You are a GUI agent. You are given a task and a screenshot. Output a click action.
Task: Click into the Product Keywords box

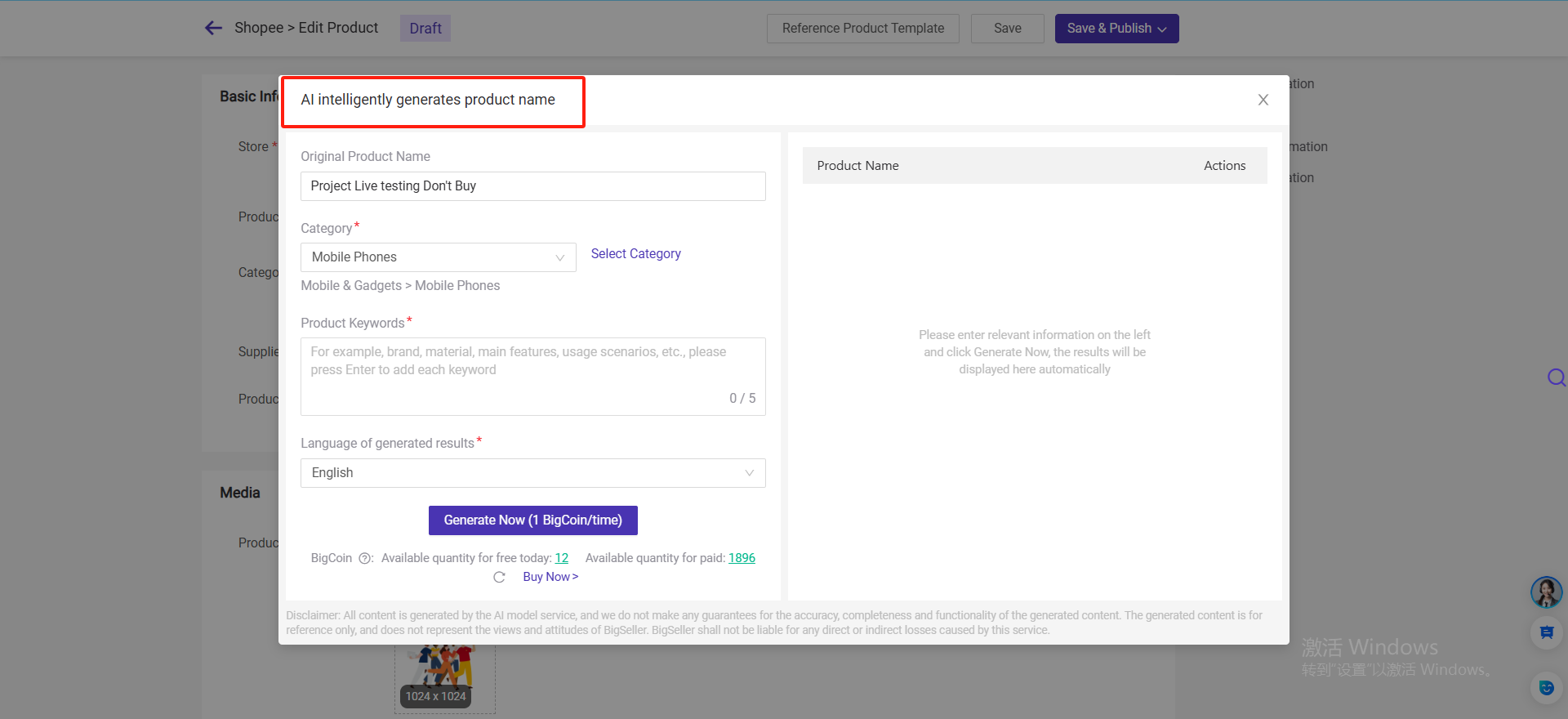pyautogui.click(x=532, y=376)
